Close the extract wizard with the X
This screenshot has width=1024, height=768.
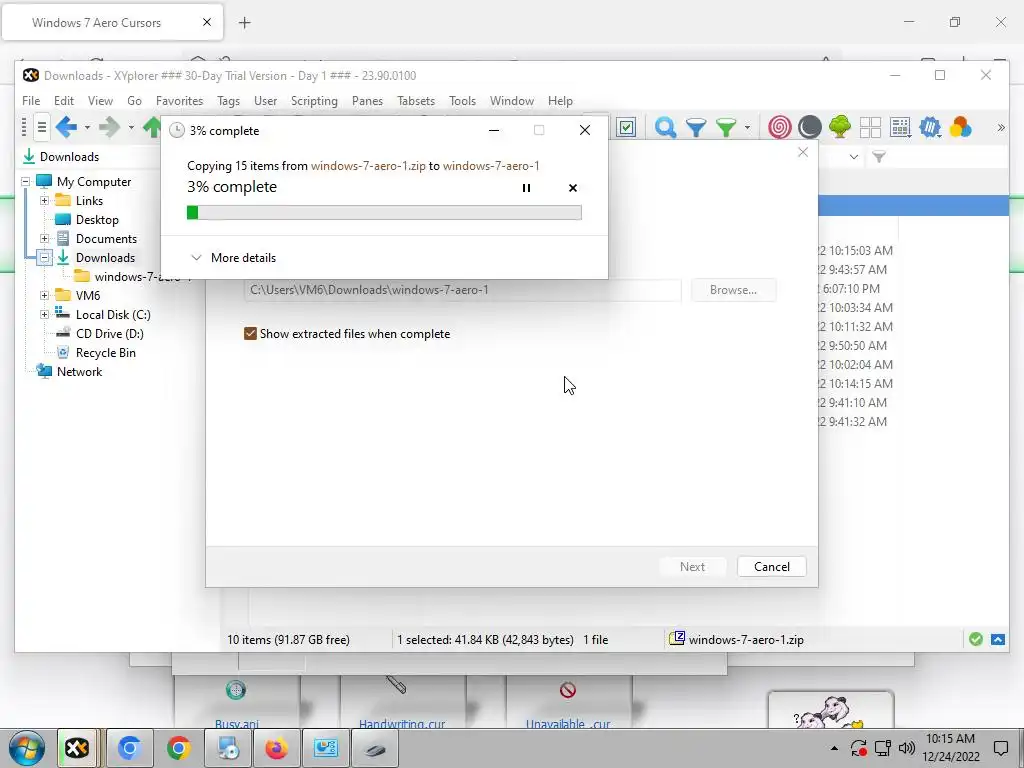[x=803, y=152]
